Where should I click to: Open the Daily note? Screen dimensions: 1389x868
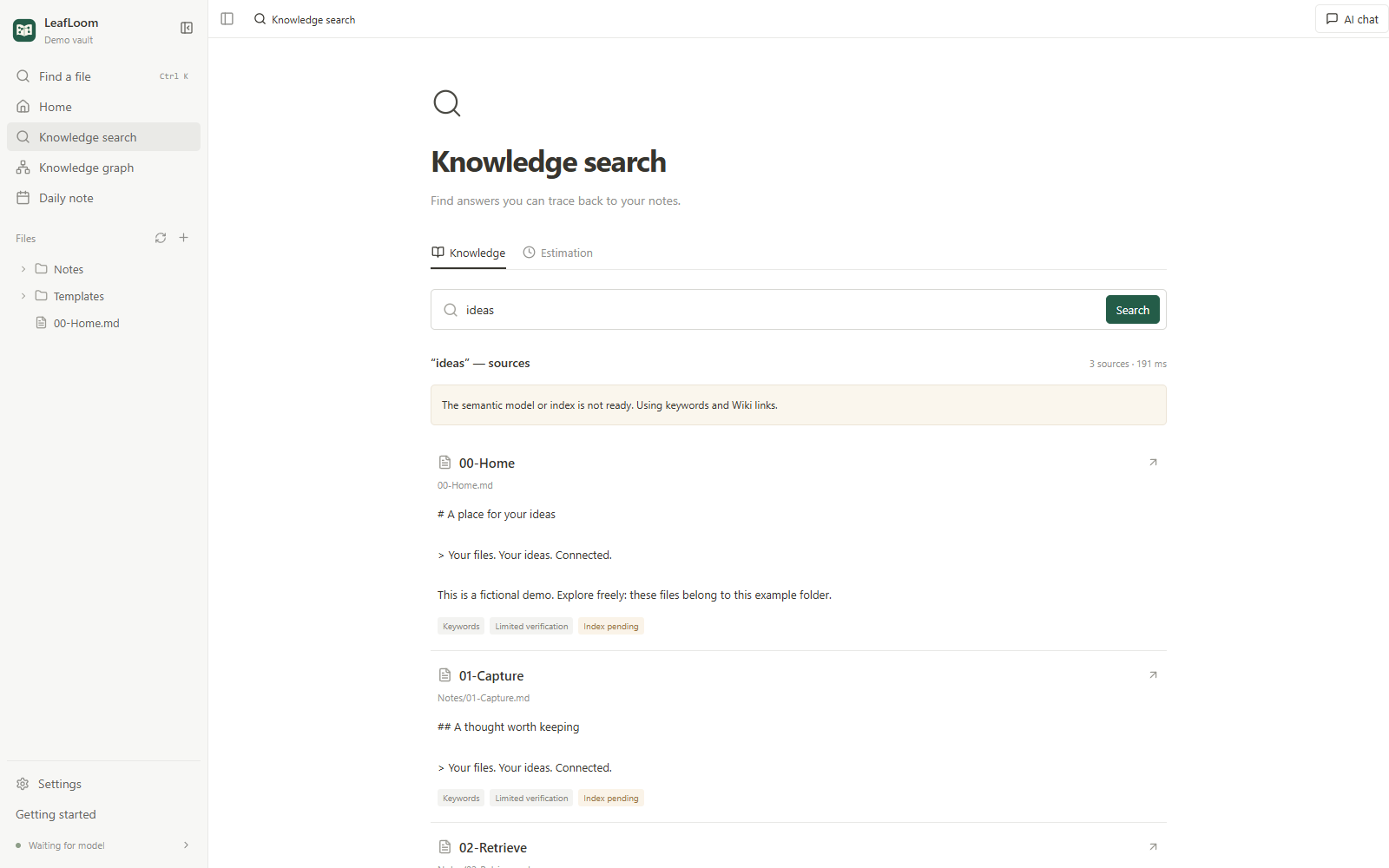103,198
